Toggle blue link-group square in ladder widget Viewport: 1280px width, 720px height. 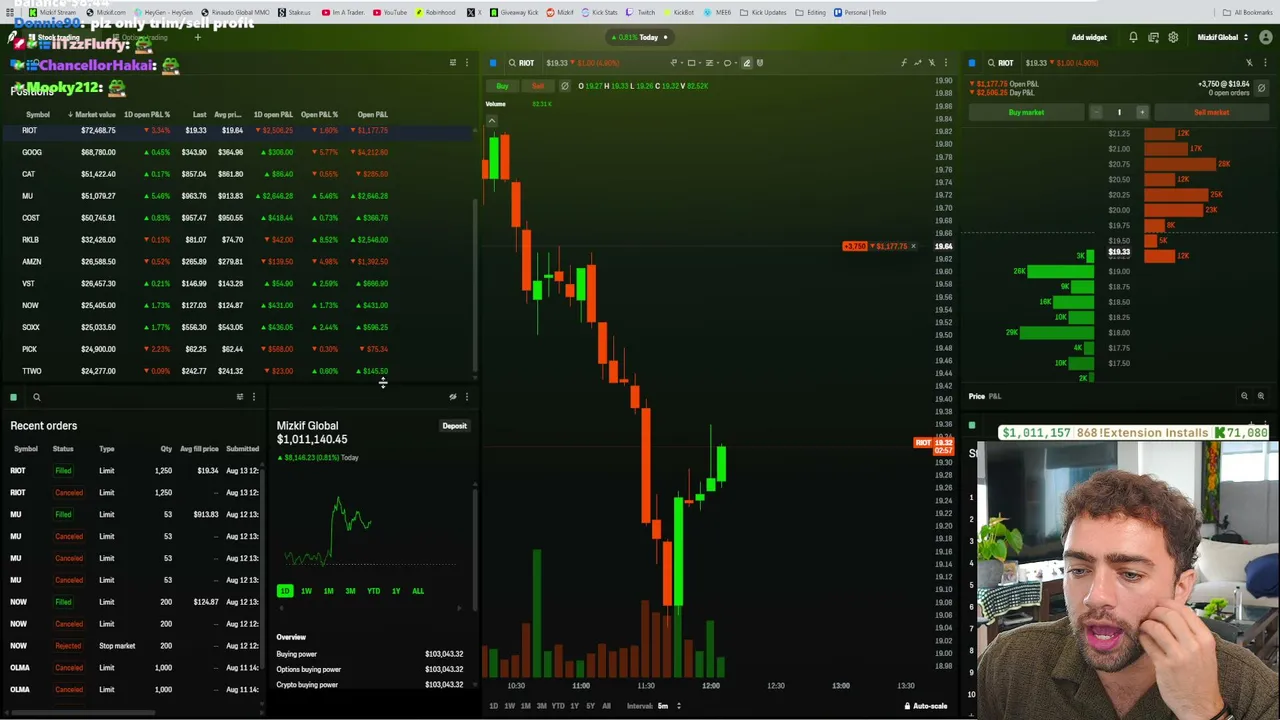(x=972, y=63)
